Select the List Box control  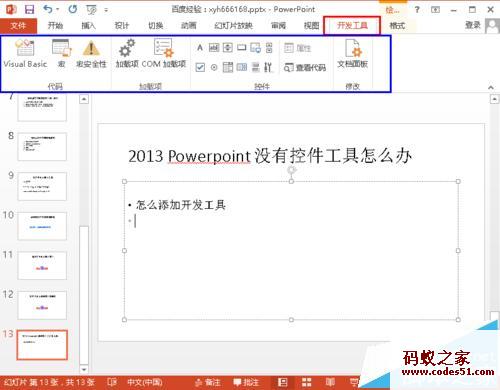(228, 67)
